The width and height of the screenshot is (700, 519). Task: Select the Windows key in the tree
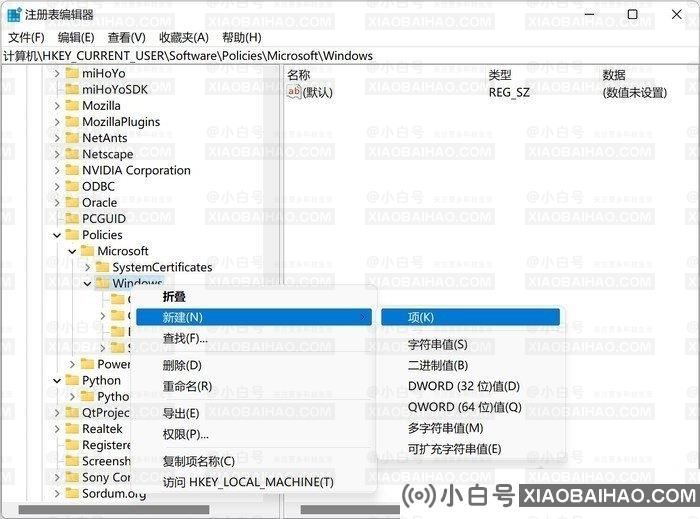click(x=137, y=283)
